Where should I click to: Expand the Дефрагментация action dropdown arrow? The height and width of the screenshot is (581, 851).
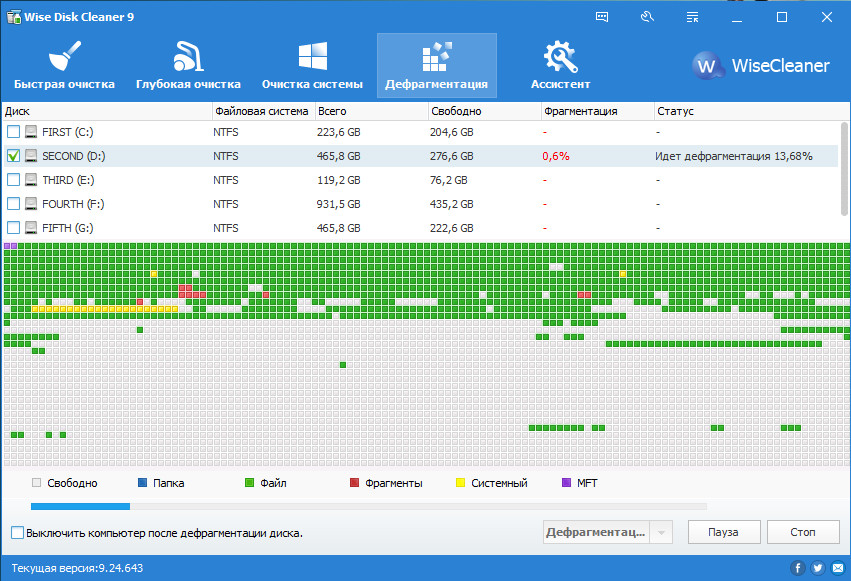pos(661,532)
